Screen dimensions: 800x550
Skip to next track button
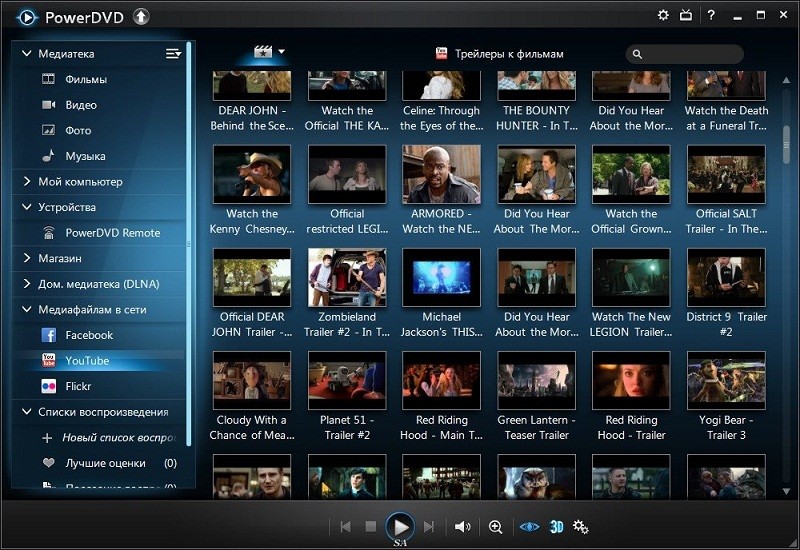pyautogui.click(x=429, y=526)
